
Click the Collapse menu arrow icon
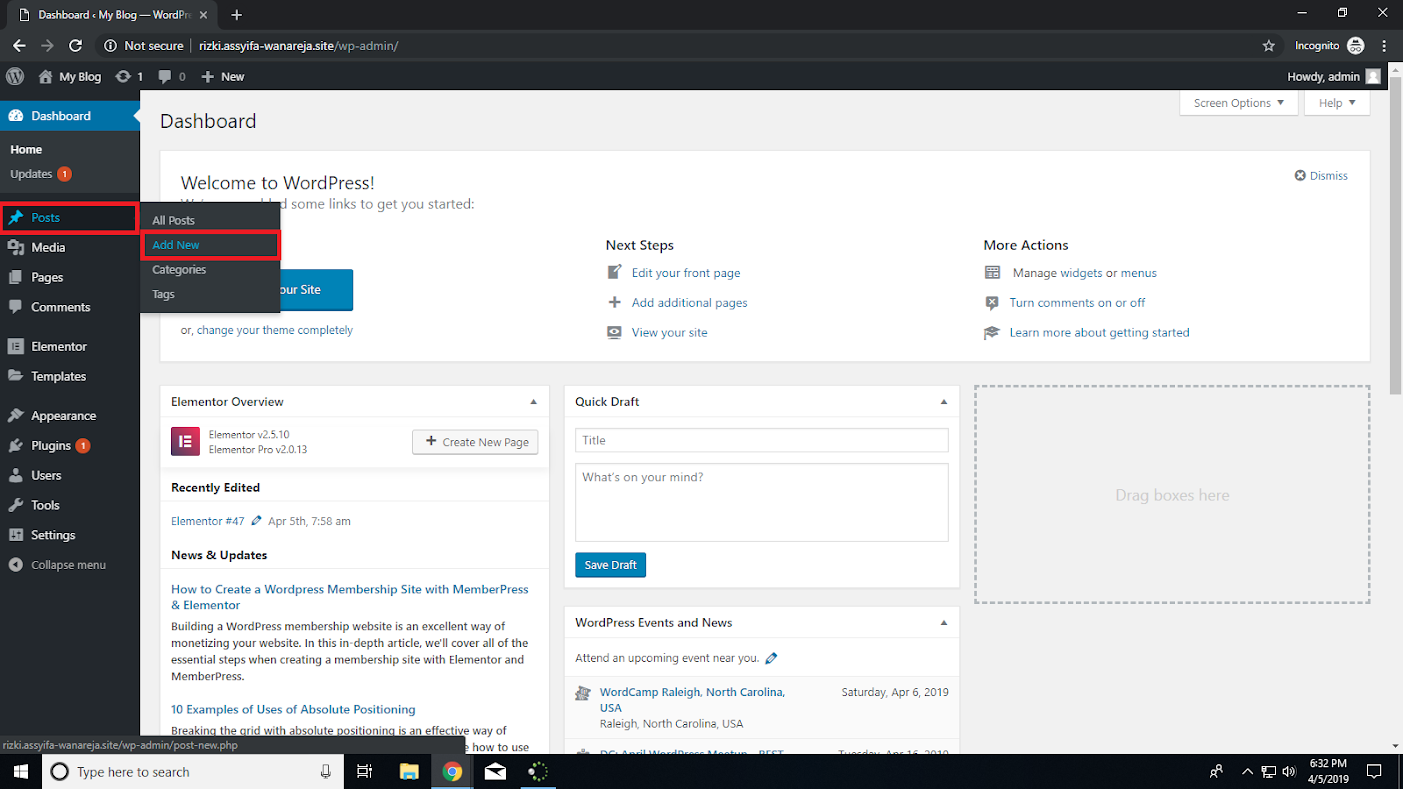click(x=15, y=565)
